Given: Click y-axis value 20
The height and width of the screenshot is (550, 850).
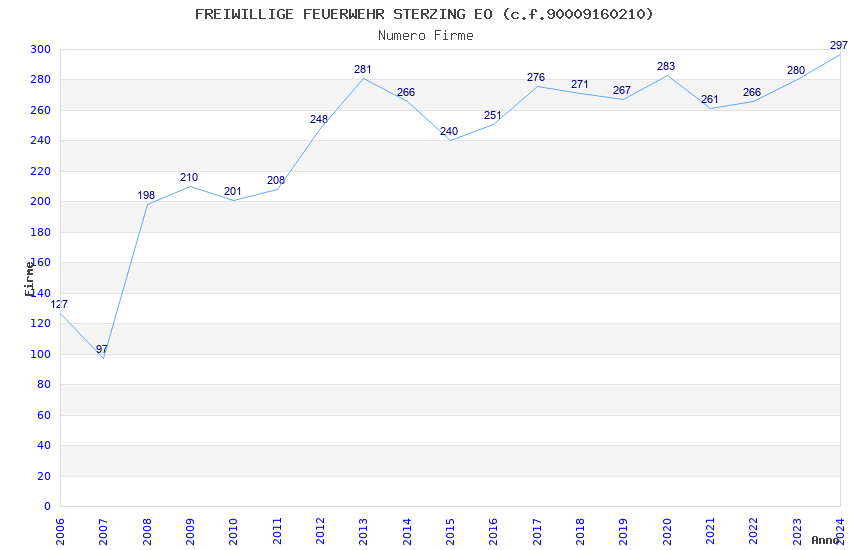Looking at the screenshot, I should [44, 476].
